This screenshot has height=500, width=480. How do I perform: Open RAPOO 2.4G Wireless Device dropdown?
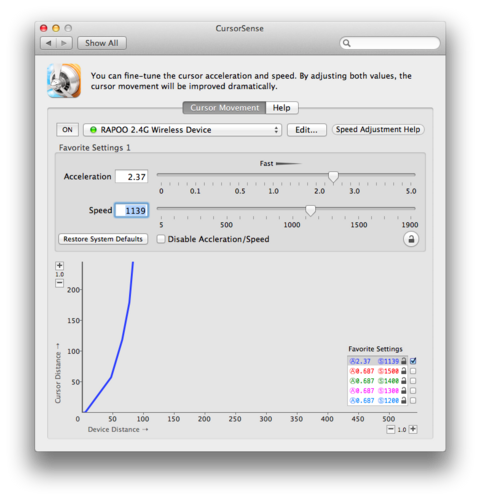point(182,130)
